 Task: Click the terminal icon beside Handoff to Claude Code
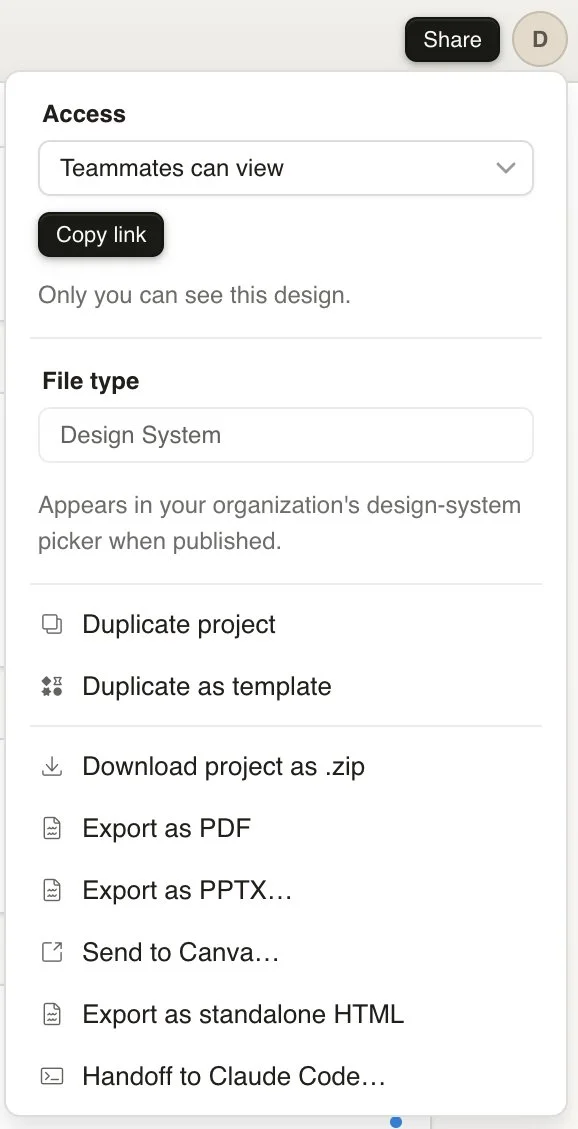click(x=52, y=1076)
